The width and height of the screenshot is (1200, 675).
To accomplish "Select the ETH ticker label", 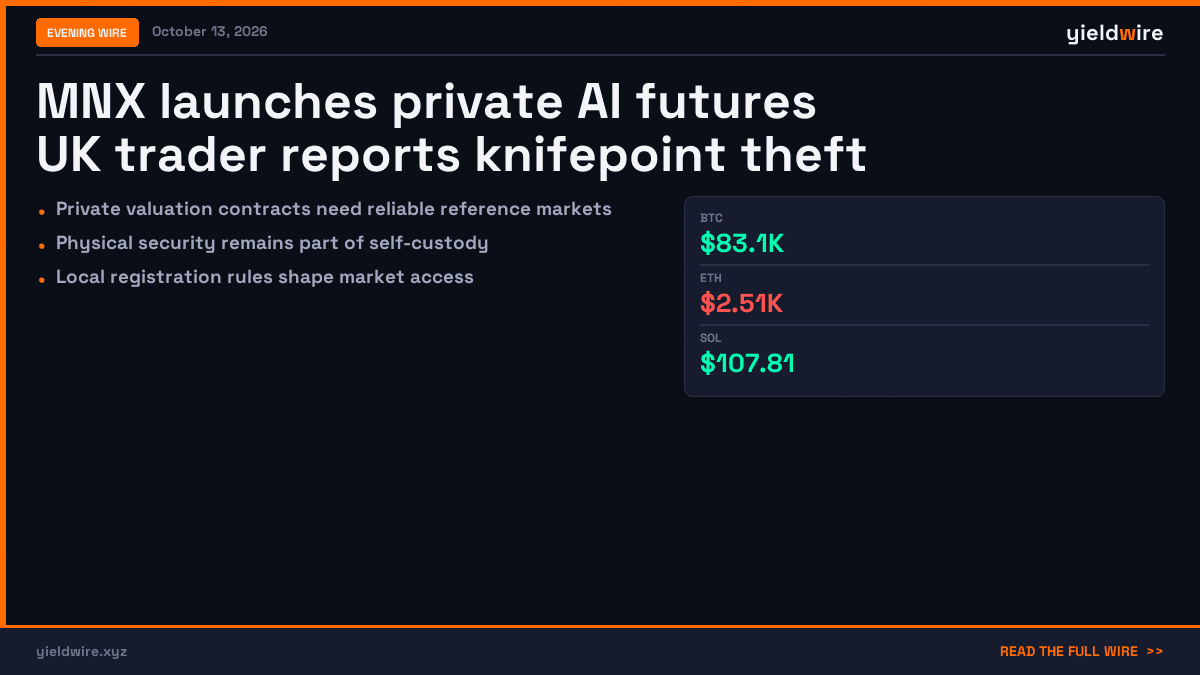I will [x=711, y=278].
